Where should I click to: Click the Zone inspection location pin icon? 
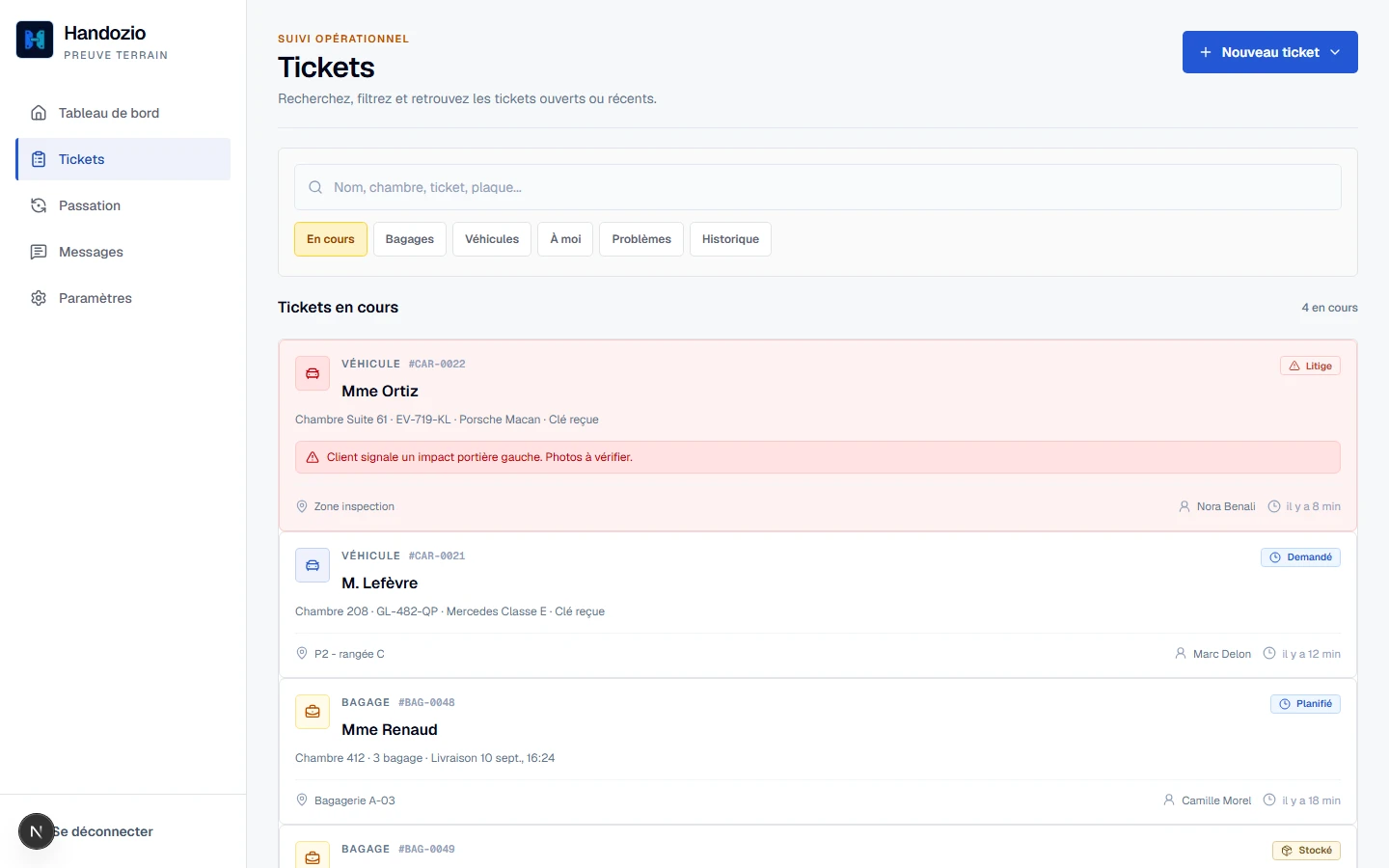point(302,506)
